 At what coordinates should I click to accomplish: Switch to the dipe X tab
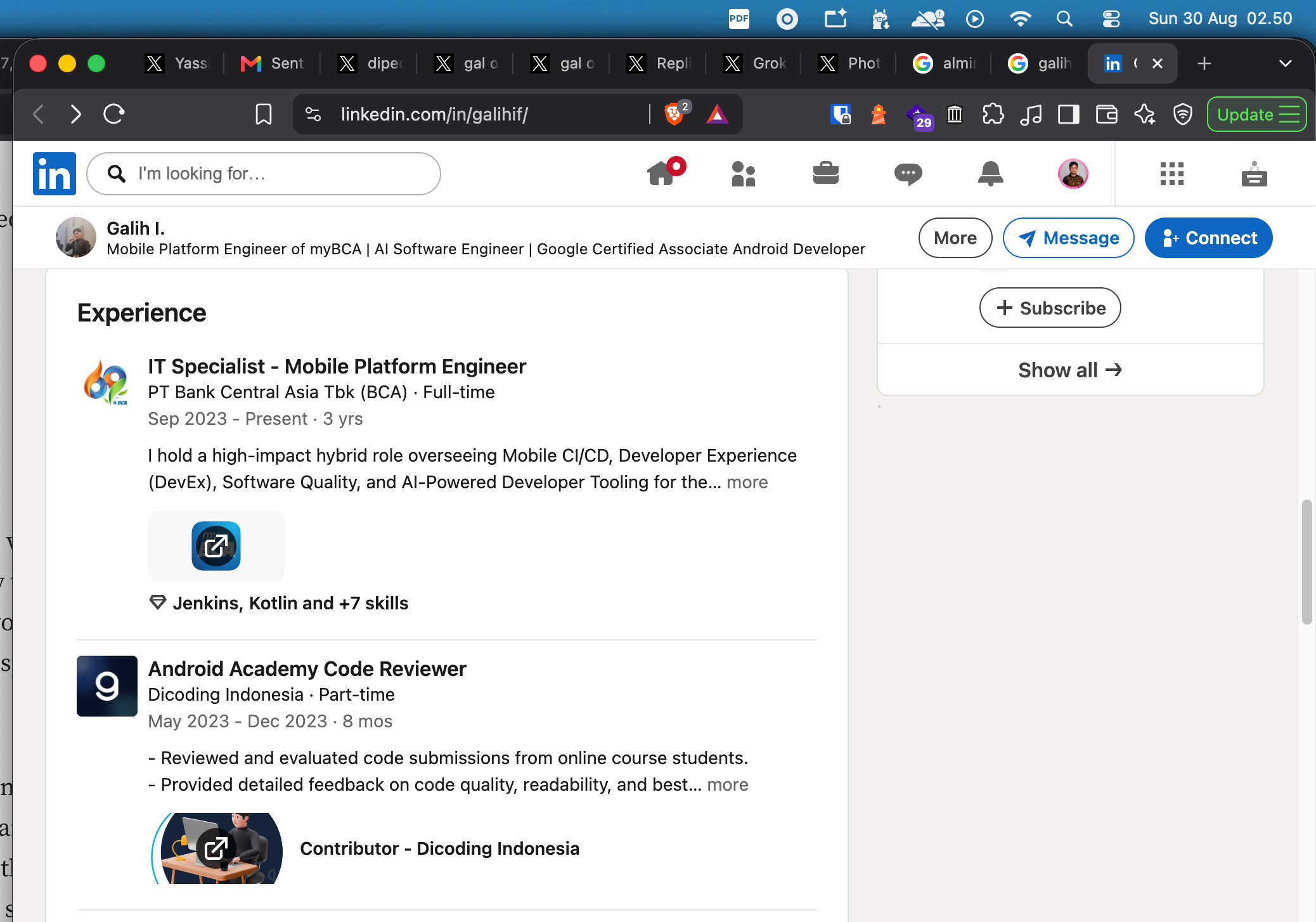click(x=370, y=63)
